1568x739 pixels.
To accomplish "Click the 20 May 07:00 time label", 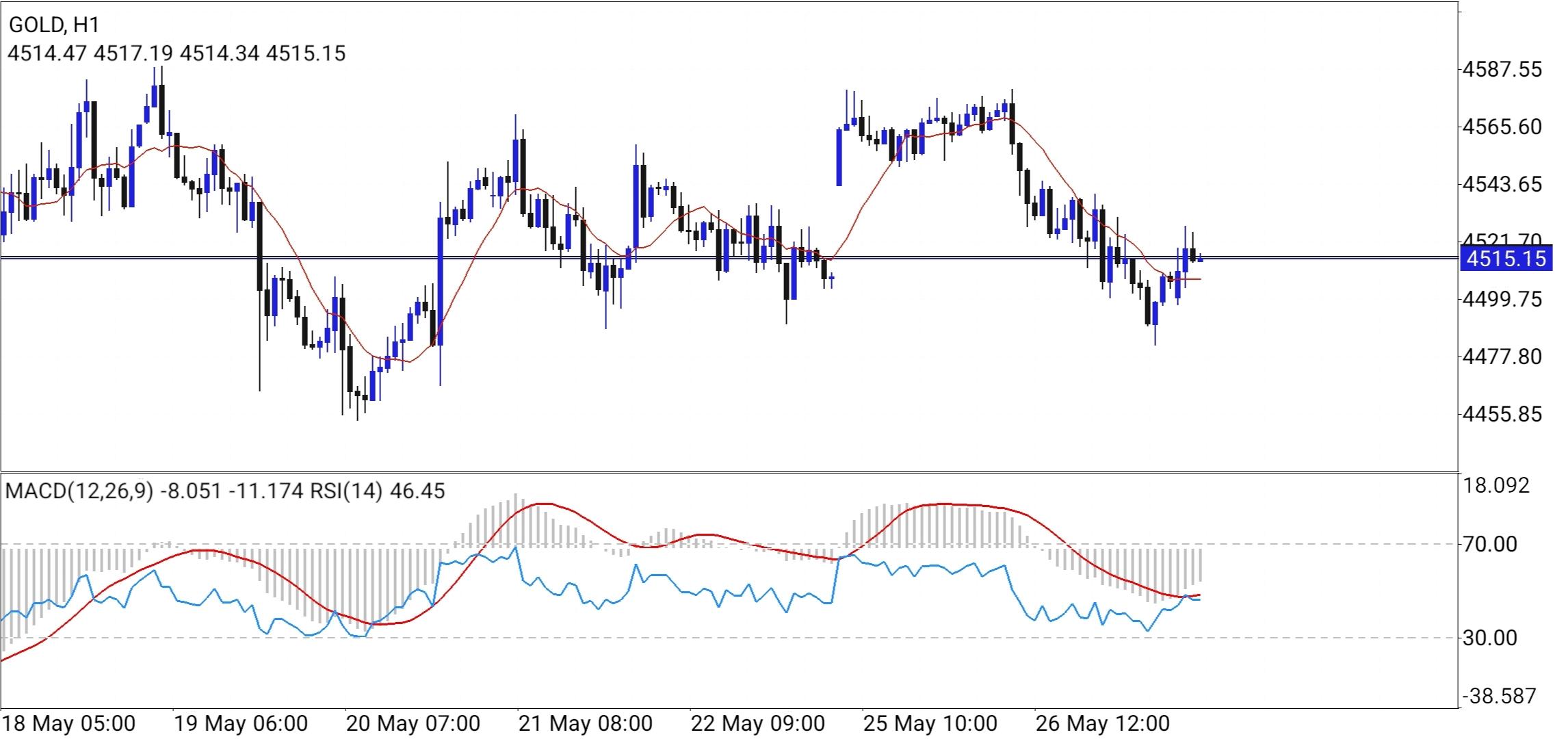I will 413,723.
